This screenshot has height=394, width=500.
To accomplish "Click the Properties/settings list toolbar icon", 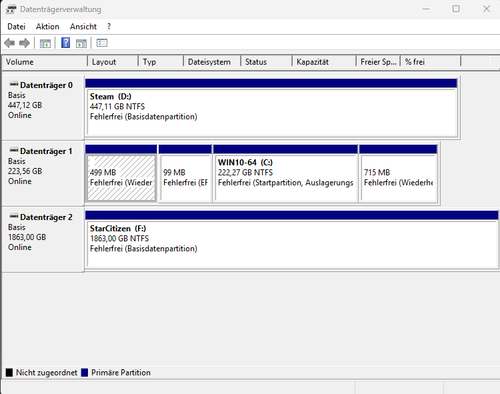I will 102,43.
